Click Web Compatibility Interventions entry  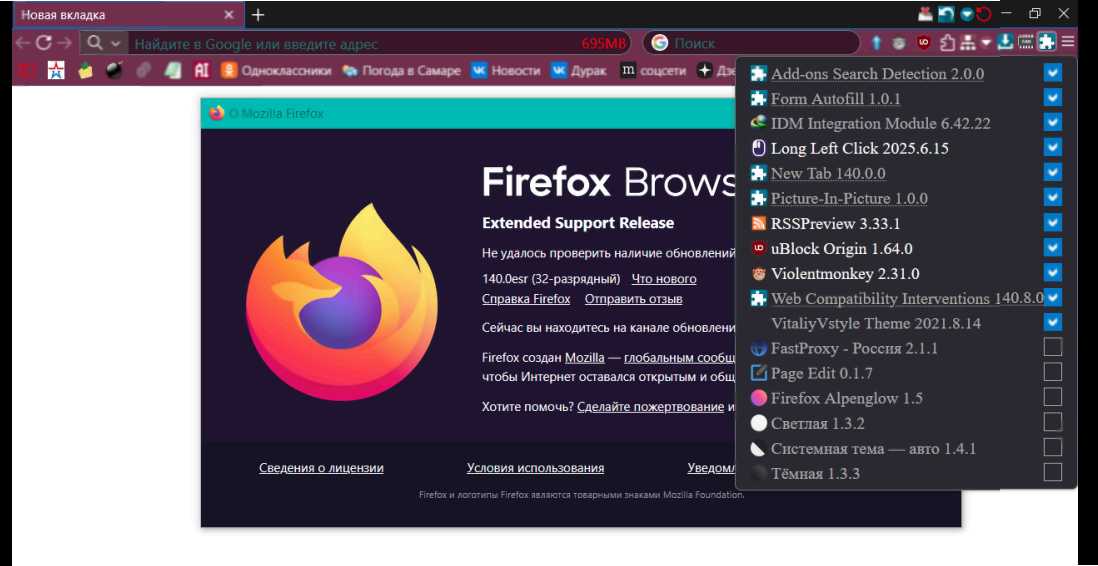[907, 298]
